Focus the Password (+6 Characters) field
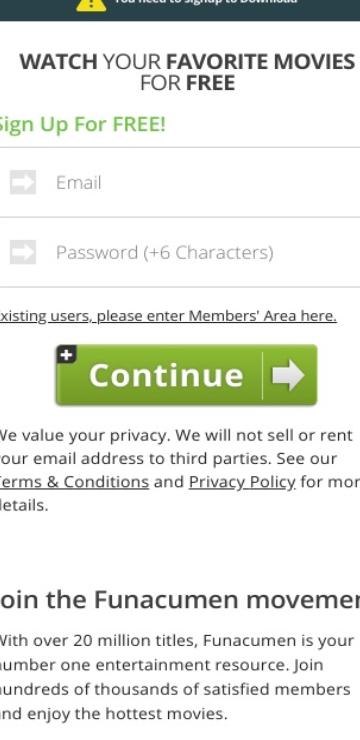This screenshot has height=740, width=360. [x=180, y=252]
